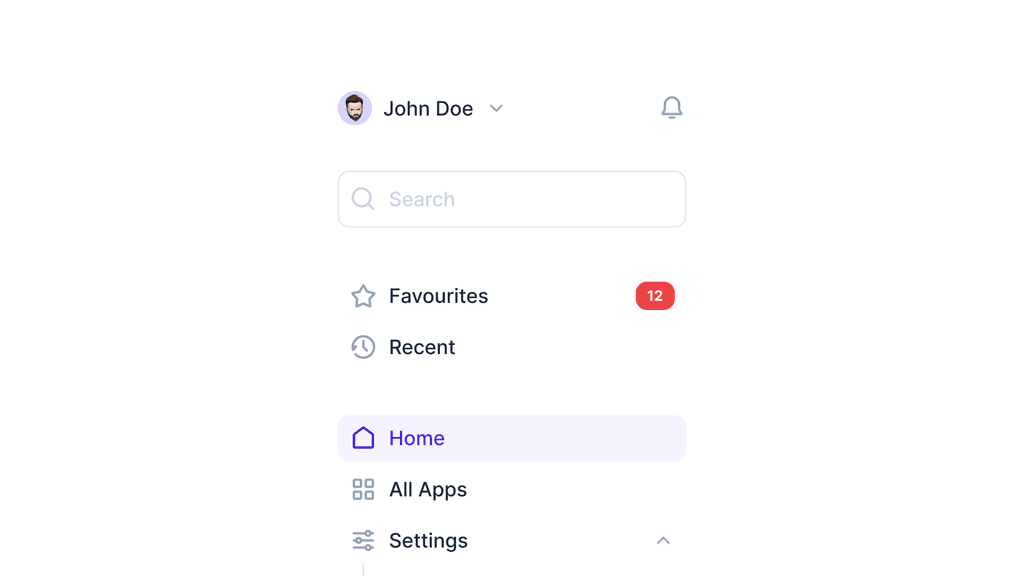The image size is (1024, 576).
Task: Expand the user profile menu arrow
Action: (x=496, y=108)
